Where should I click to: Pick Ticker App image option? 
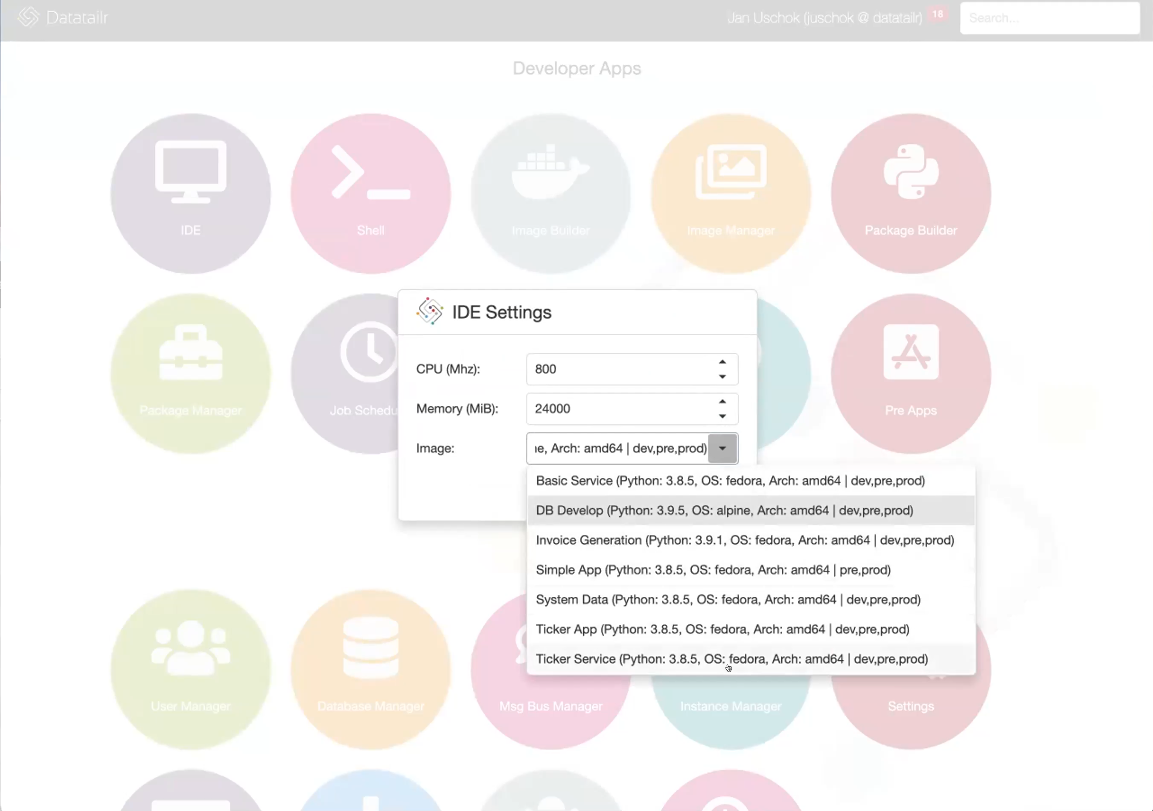coord(751,629)
